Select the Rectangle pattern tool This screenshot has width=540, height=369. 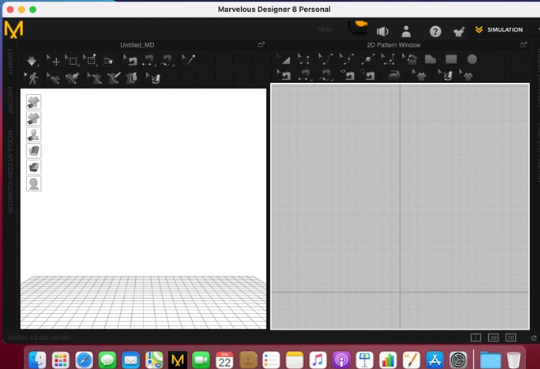(x=451, y=60)
